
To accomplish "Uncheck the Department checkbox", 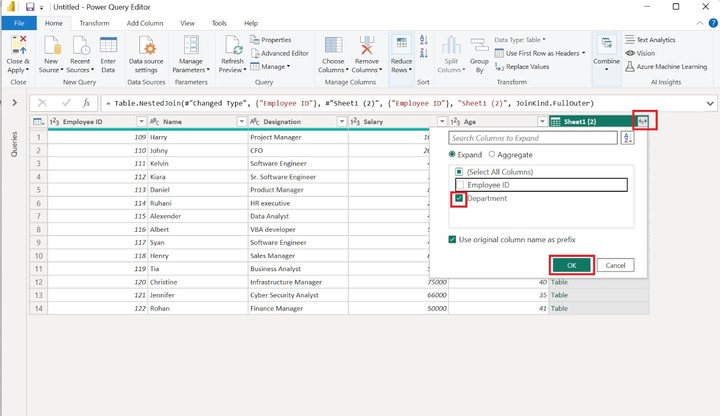I will pyautogui.click(x=459, y=199).
